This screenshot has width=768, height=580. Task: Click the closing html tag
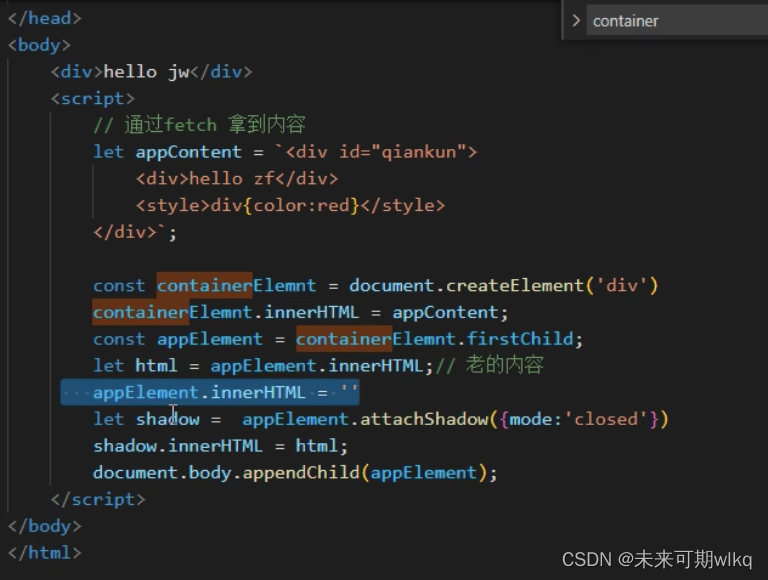(45, 553)
